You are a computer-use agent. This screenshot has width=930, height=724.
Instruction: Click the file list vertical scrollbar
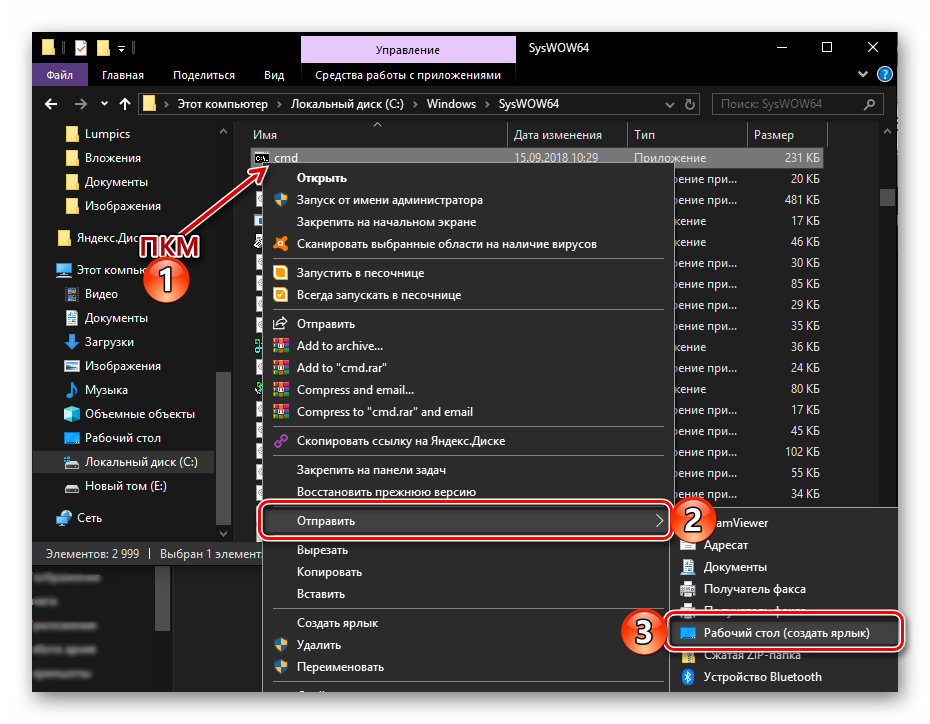[887, 300]
